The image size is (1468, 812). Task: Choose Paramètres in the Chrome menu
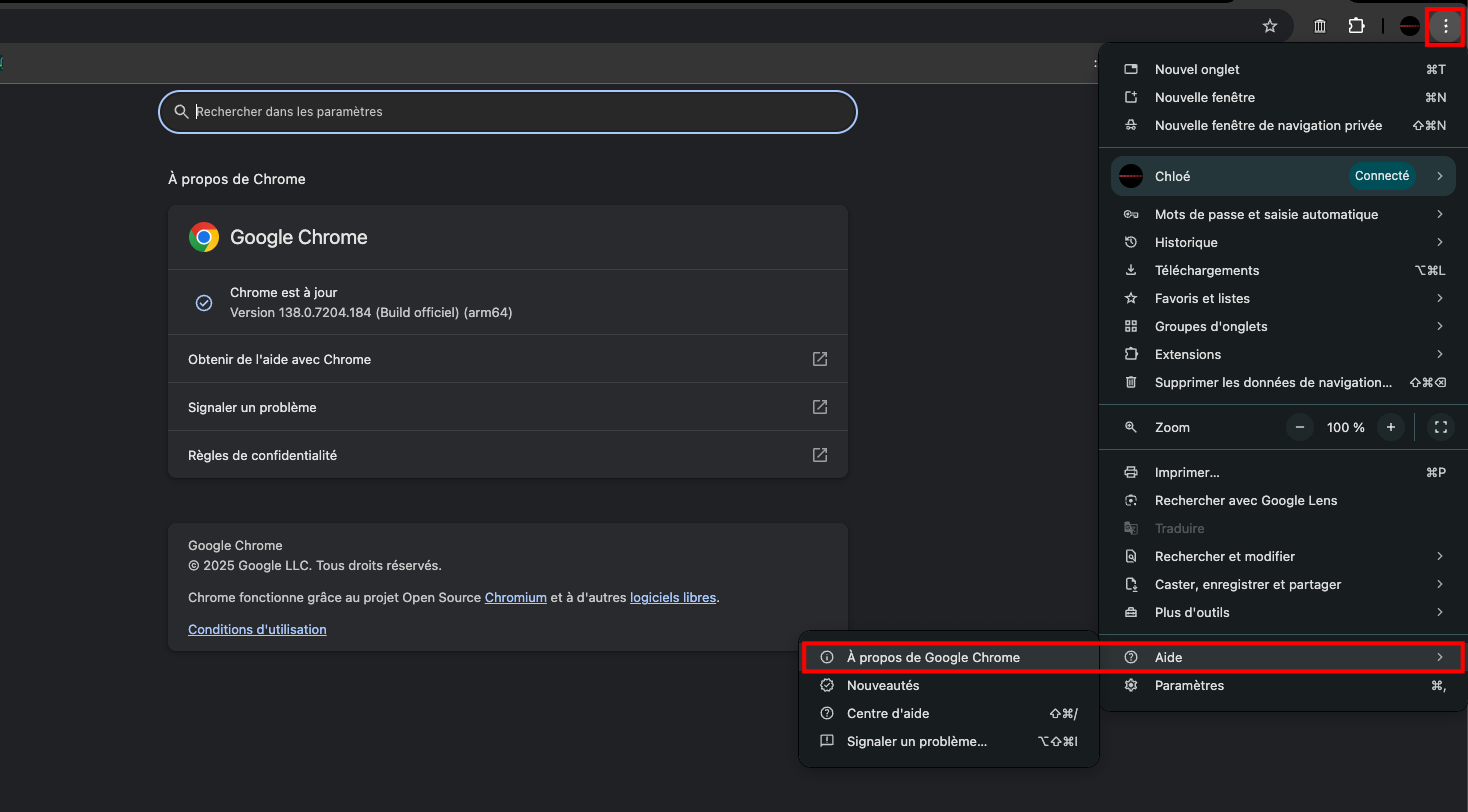(1189, 685)
